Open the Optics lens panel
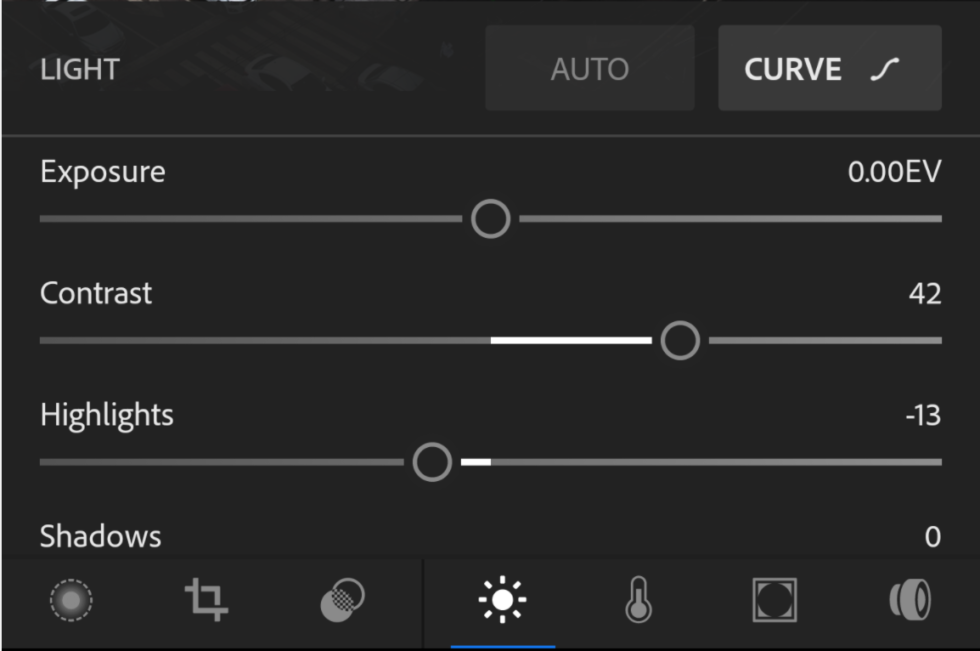 [910, 600]
